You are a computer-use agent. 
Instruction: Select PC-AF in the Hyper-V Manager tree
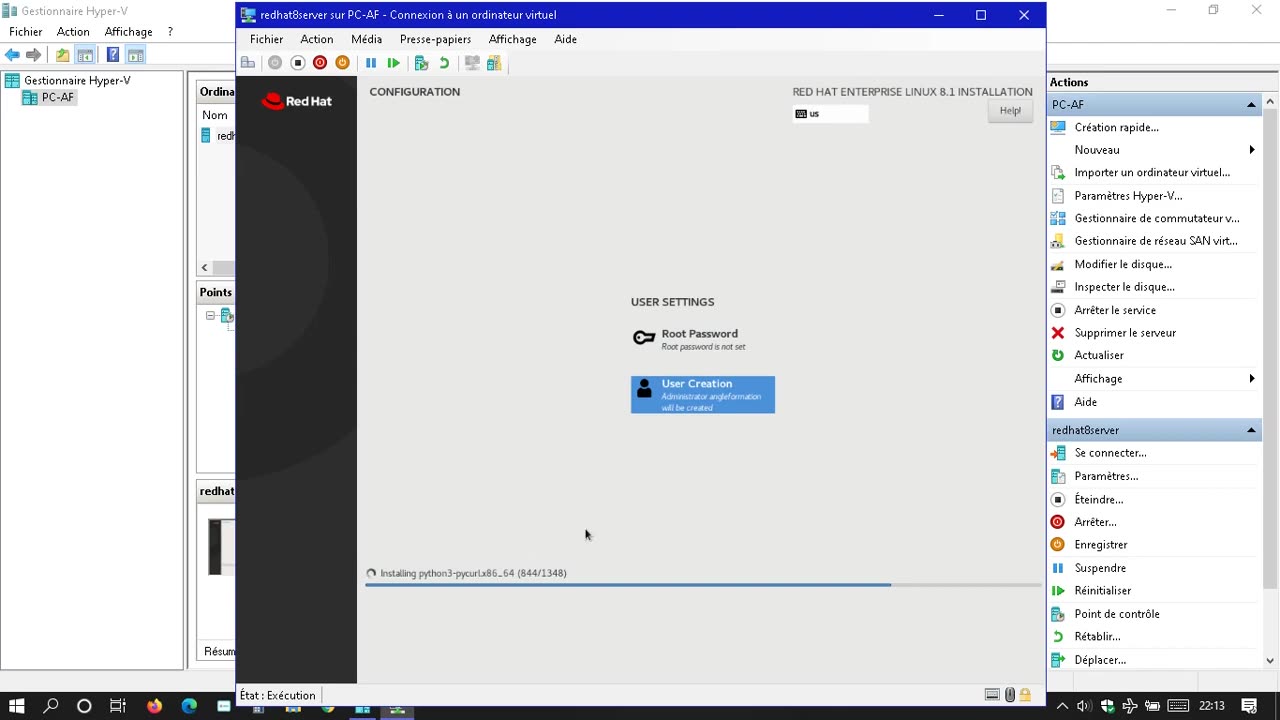coord(57,97)
